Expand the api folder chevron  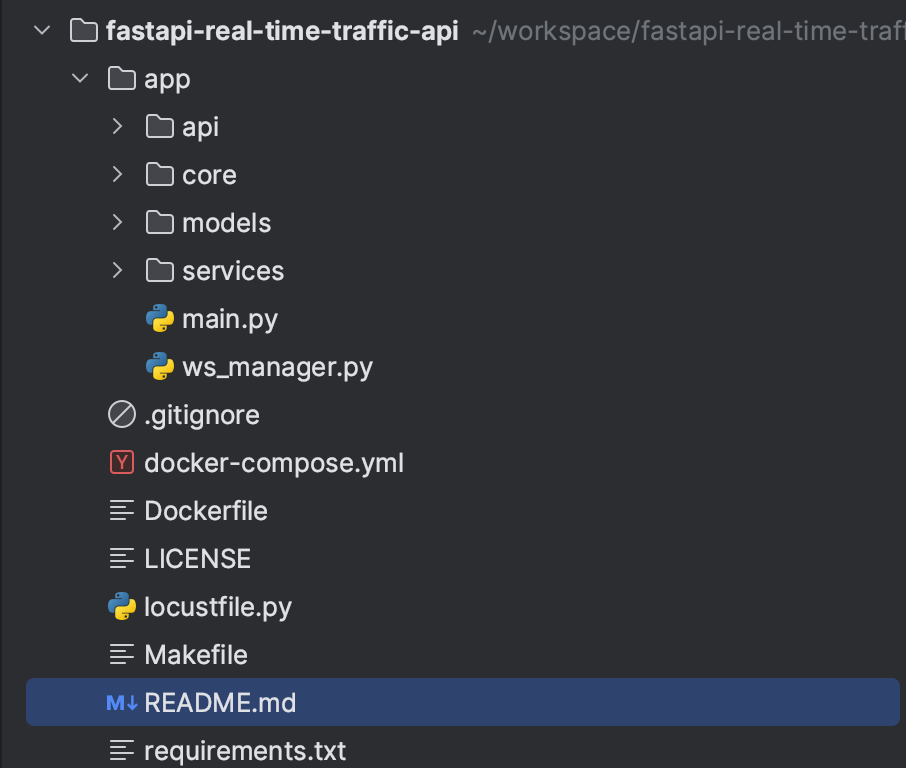(x=118, y=127)
